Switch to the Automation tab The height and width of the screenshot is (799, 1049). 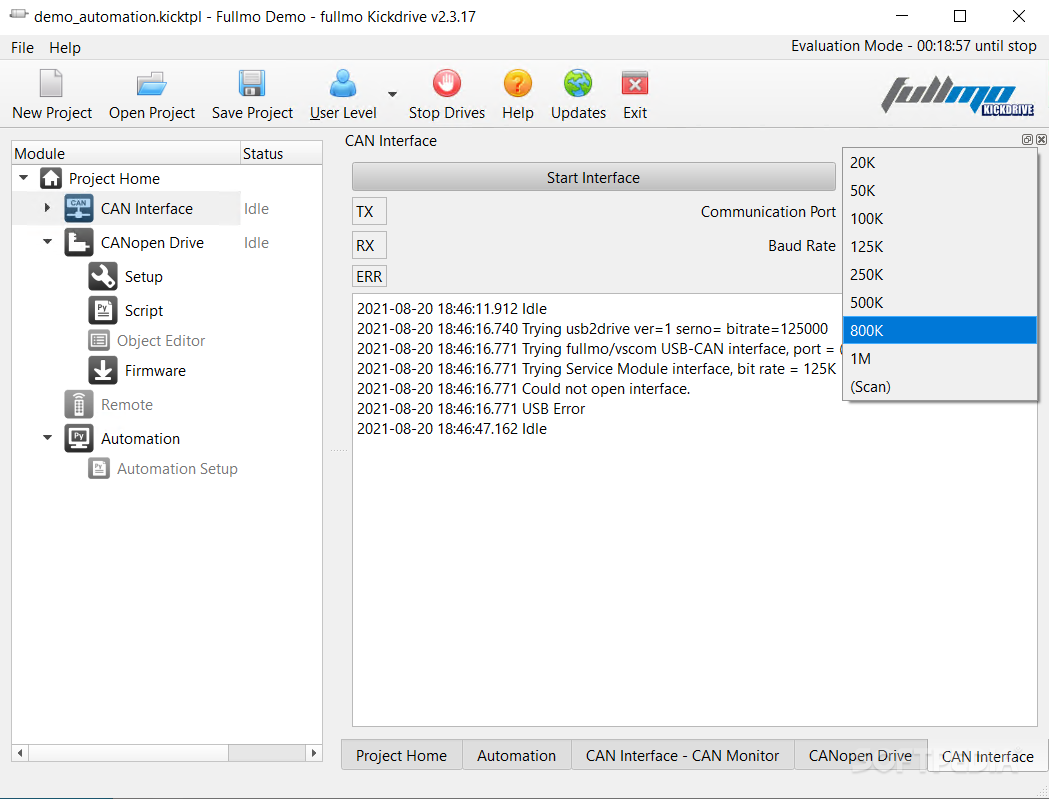pyautogui.click(x=516, y=756)
